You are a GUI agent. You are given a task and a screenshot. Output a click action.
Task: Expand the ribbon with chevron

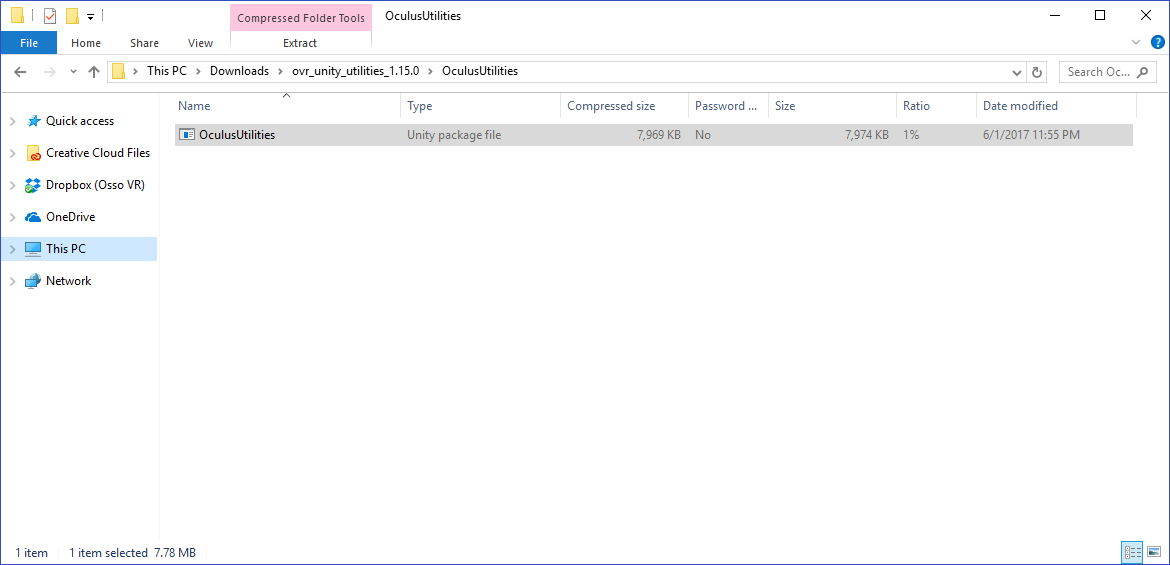point(1136,42)
